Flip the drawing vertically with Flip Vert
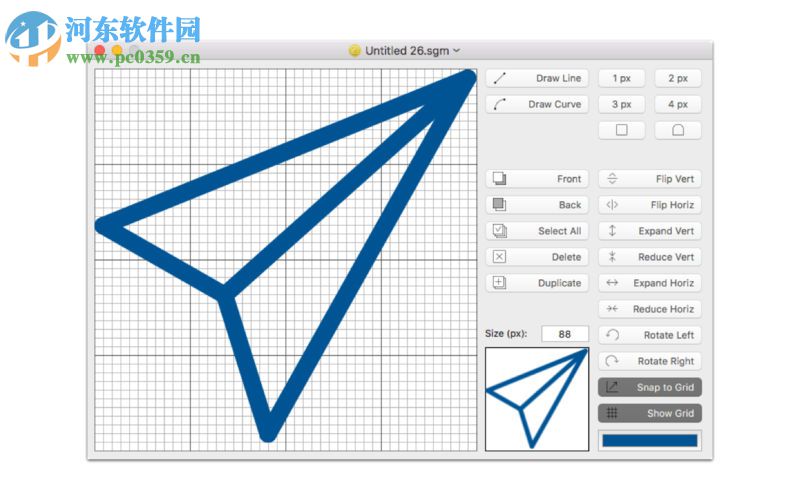 pos(649,179)
